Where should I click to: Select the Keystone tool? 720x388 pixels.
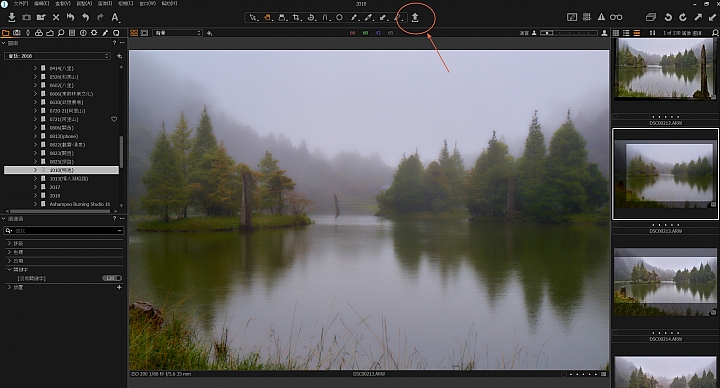[x=325, y=17]
